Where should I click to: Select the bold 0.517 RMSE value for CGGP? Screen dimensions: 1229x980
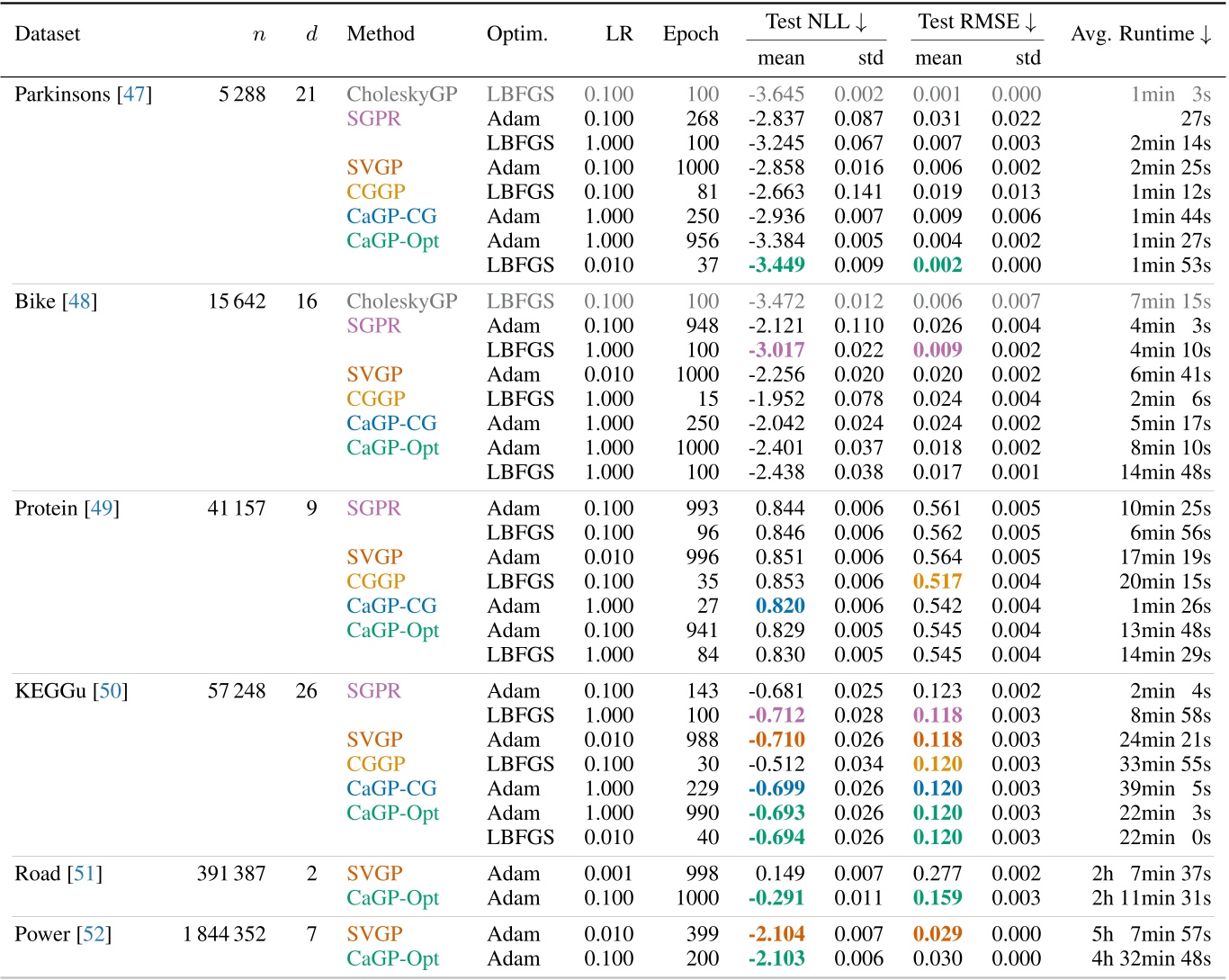[x=936, y=581]
